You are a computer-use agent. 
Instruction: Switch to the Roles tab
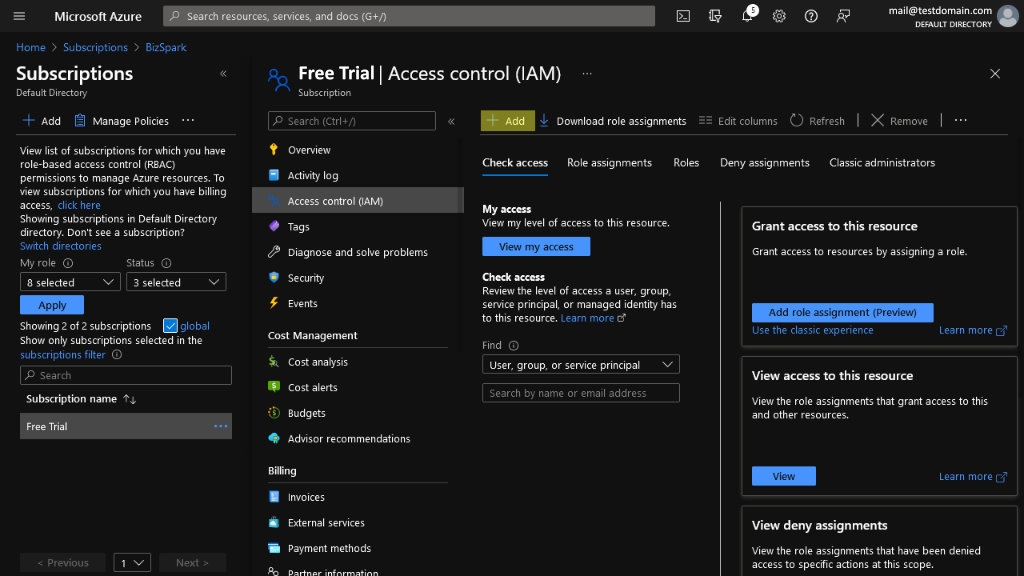click(686, 163)
